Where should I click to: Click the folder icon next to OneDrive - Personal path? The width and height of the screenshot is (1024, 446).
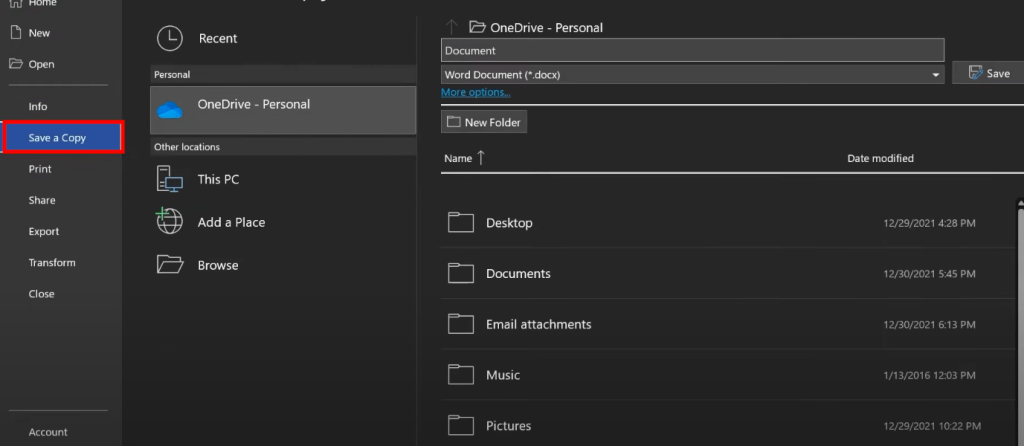pyautogui.click(x=477, y=27)
